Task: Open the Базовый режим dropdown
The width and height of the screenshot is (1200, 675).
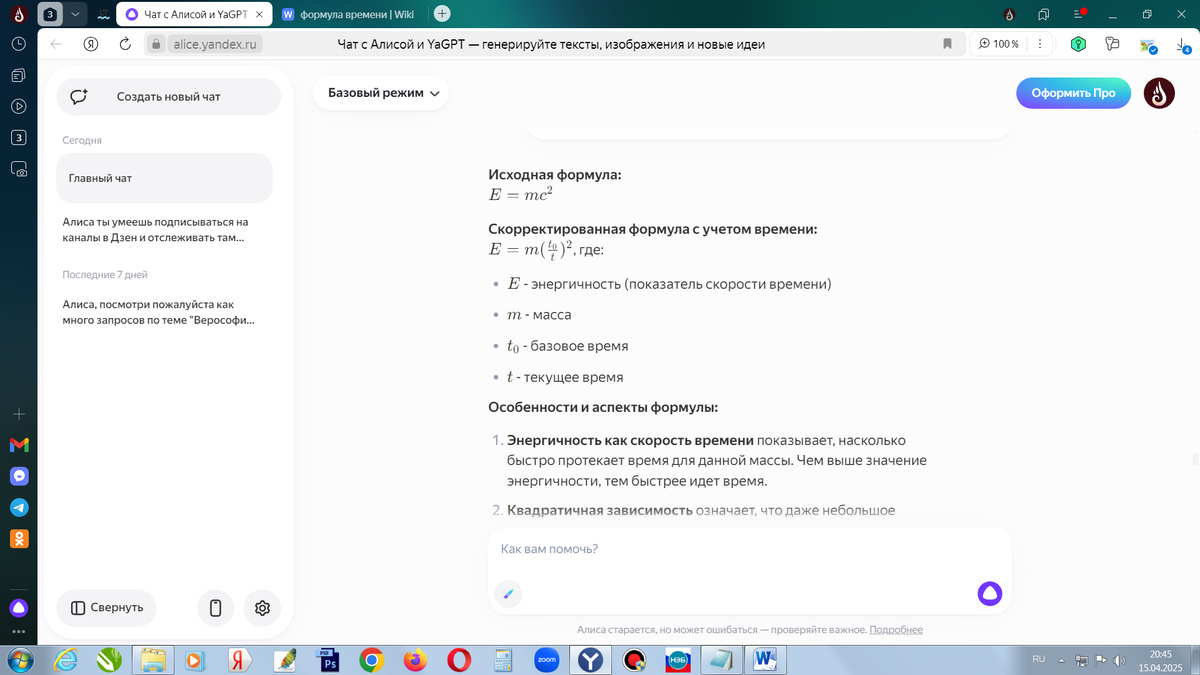Action: pyautogui.click(x=380, y=91)
